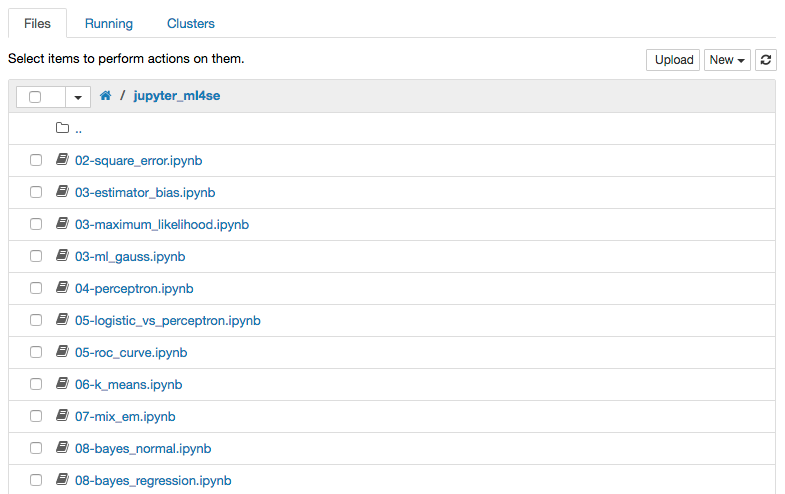
Task: Switch to the Running tab
Action: [x=109, y=24]
